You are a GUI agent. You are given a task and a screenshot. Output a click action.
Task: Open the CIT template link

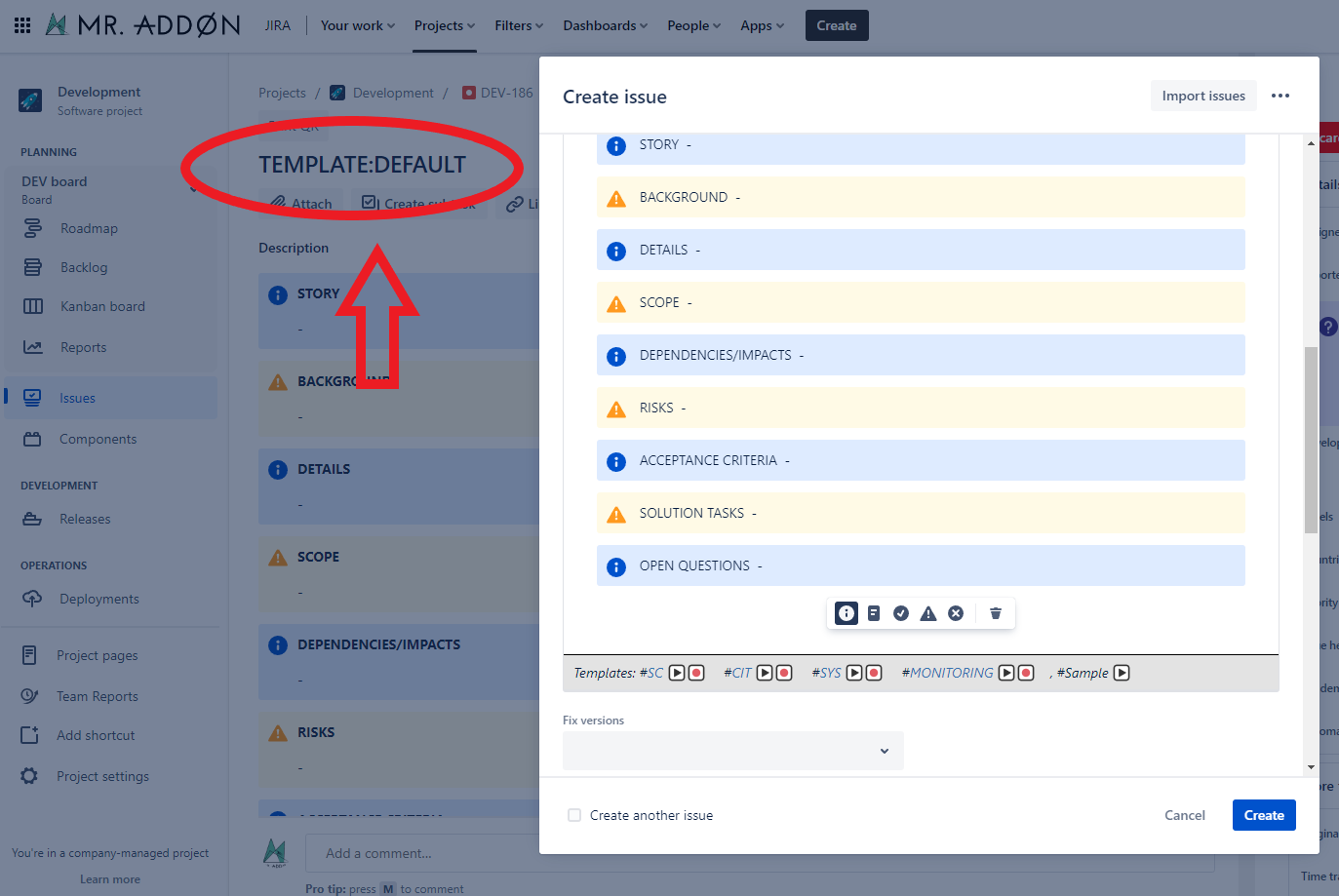point(737,673)
